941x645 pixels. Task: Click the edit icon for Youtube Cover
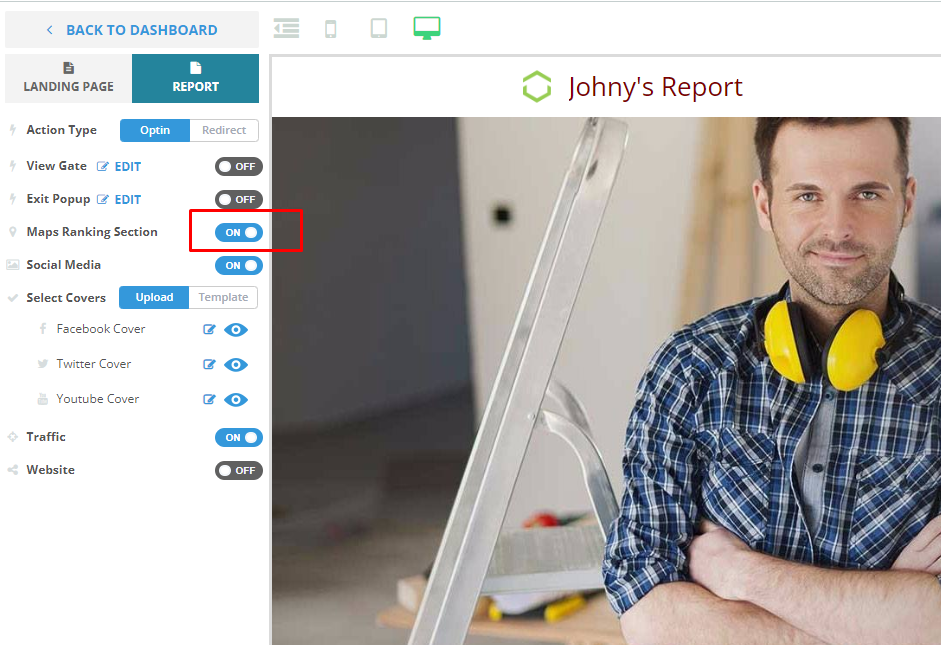point(209,400)
